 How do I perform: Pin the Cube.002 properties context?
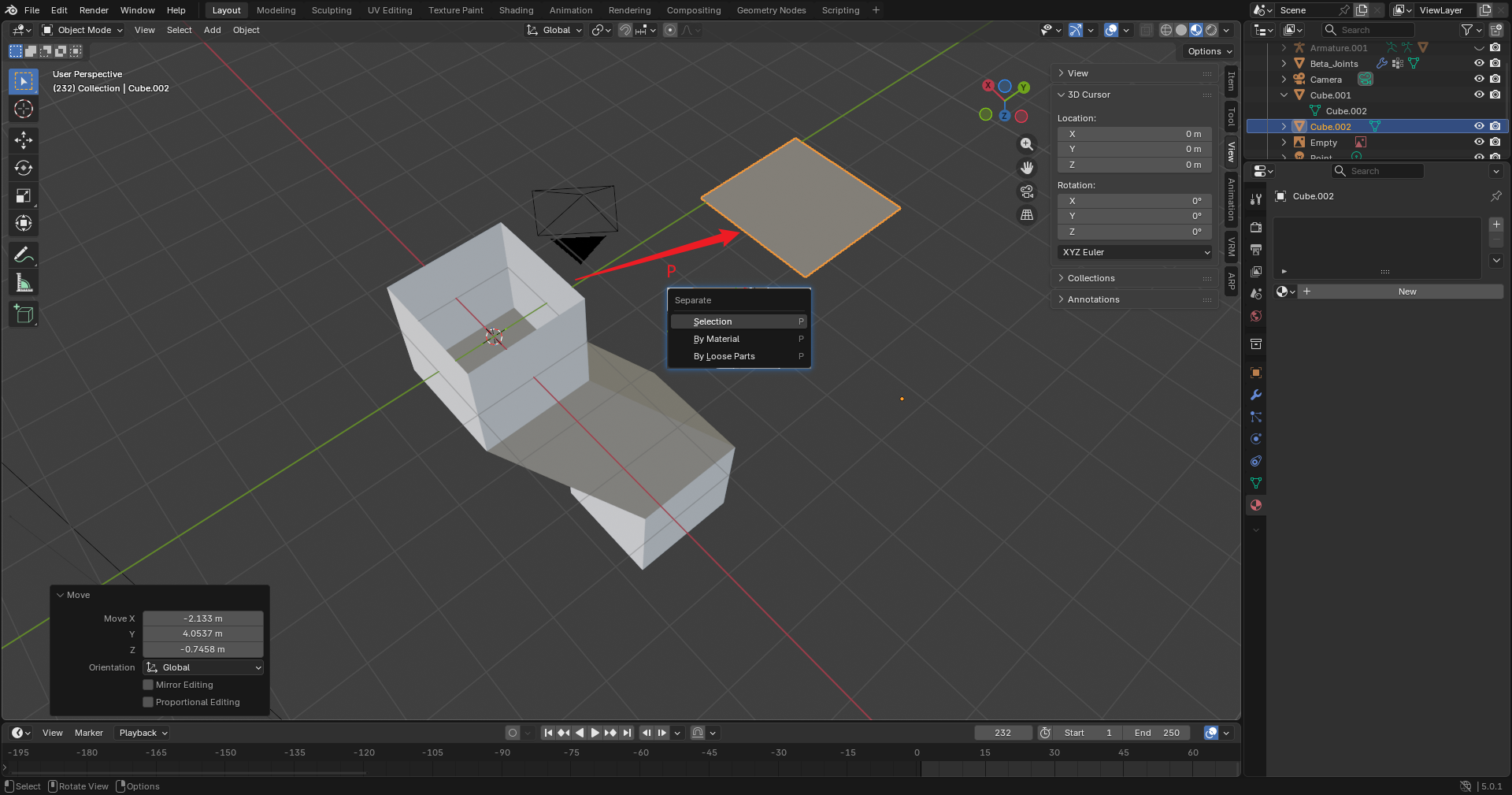tap(1495, 196)
